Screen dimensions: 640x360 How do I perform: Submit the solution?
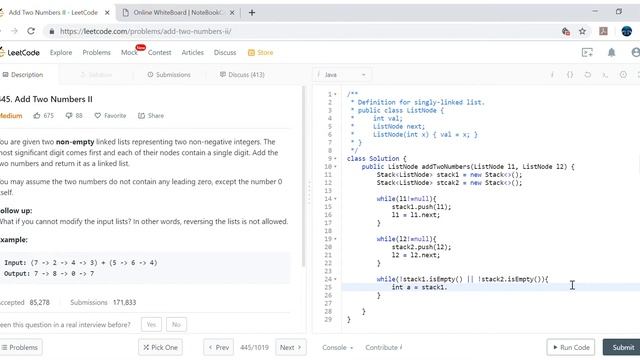pyautogui.click(x=622, y=347)
